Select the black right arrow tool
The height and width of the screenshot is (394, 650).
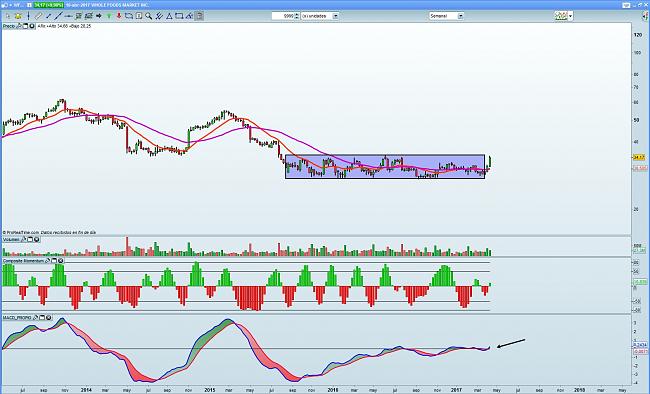[x=99, y=16]
